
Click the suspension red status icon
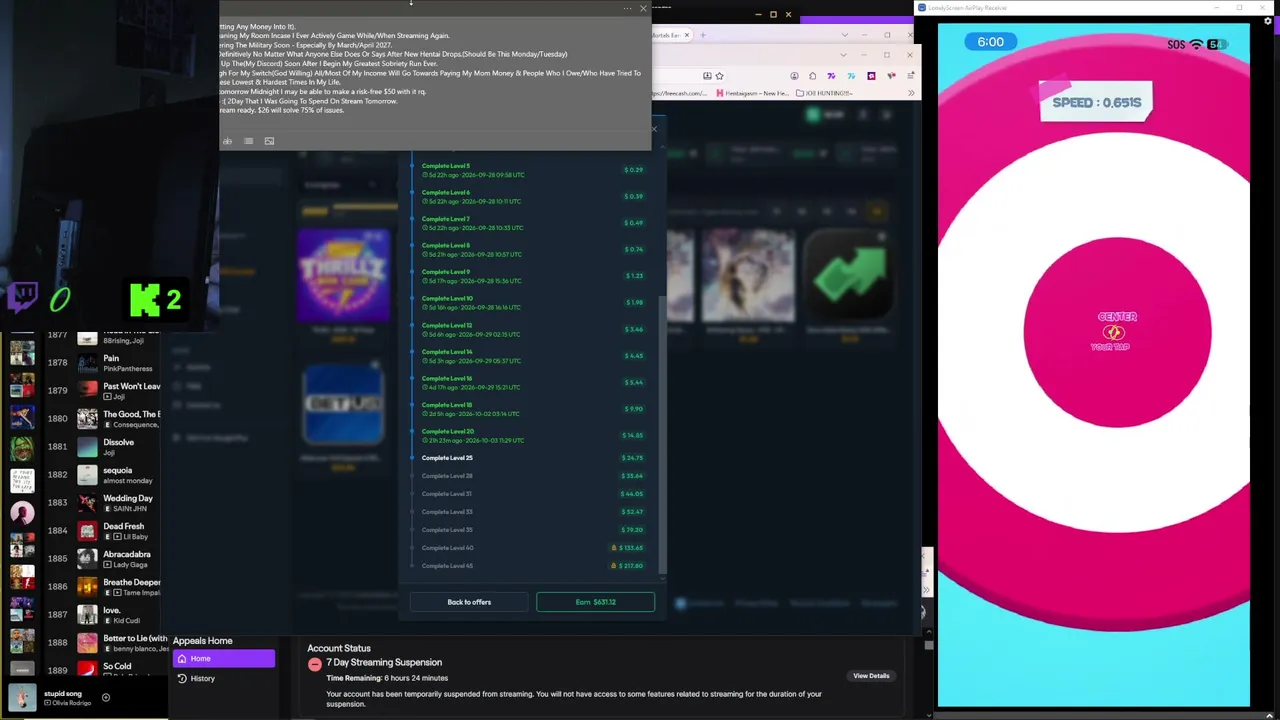[315, 664]
